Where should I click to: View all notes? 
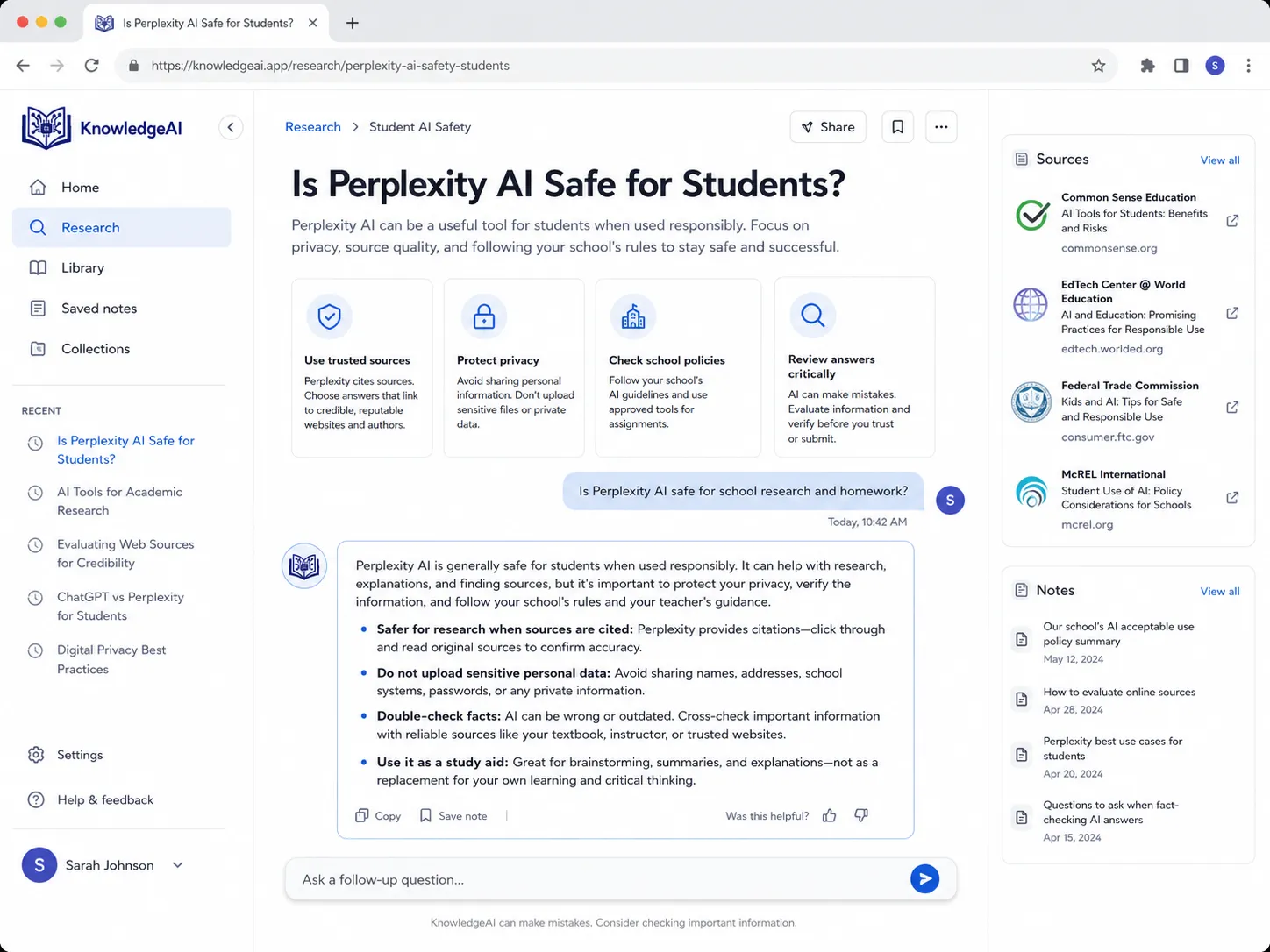[x=1220, y=591]
